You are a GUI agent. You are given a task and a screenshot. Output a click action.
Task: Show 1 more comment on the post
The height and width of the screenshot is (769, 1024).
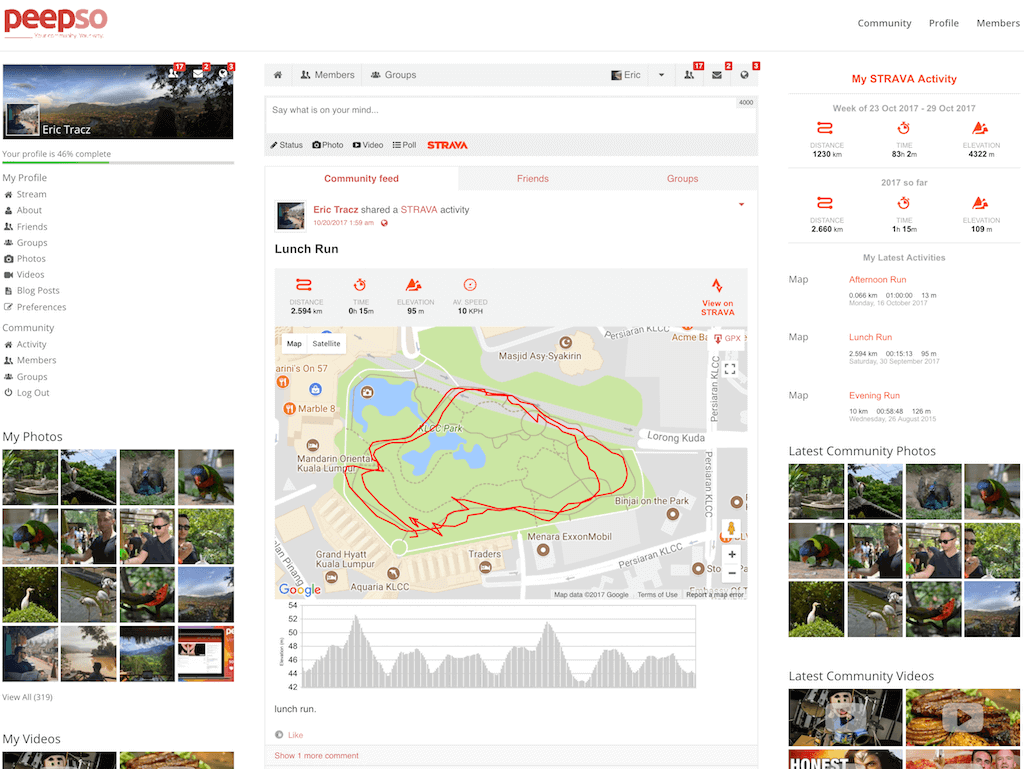point(316,756)
